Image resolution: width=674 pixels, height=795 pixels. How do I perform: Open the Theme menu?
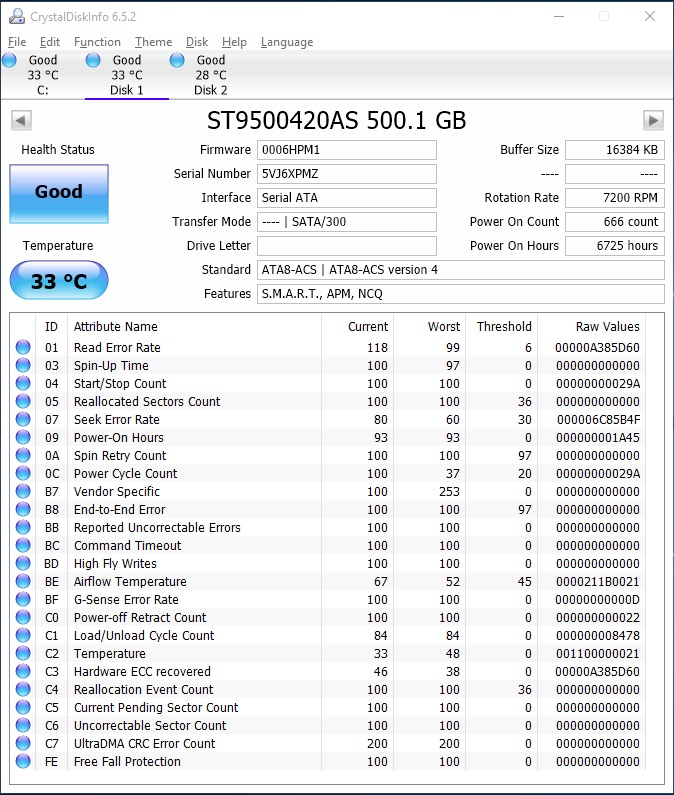[153, 42]
